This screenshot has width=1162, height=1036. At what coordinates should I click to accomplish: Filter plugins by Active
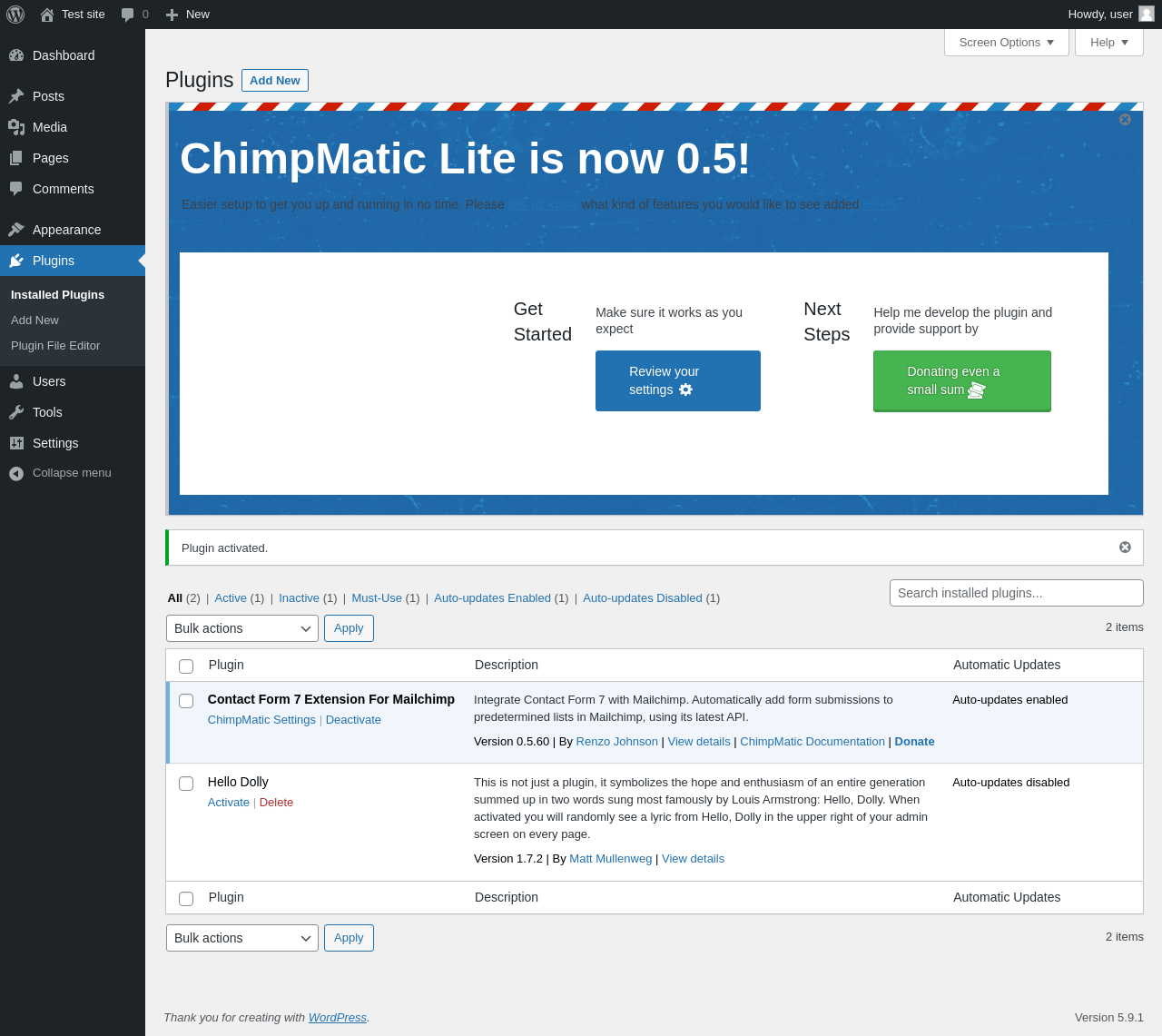[231, 598]
